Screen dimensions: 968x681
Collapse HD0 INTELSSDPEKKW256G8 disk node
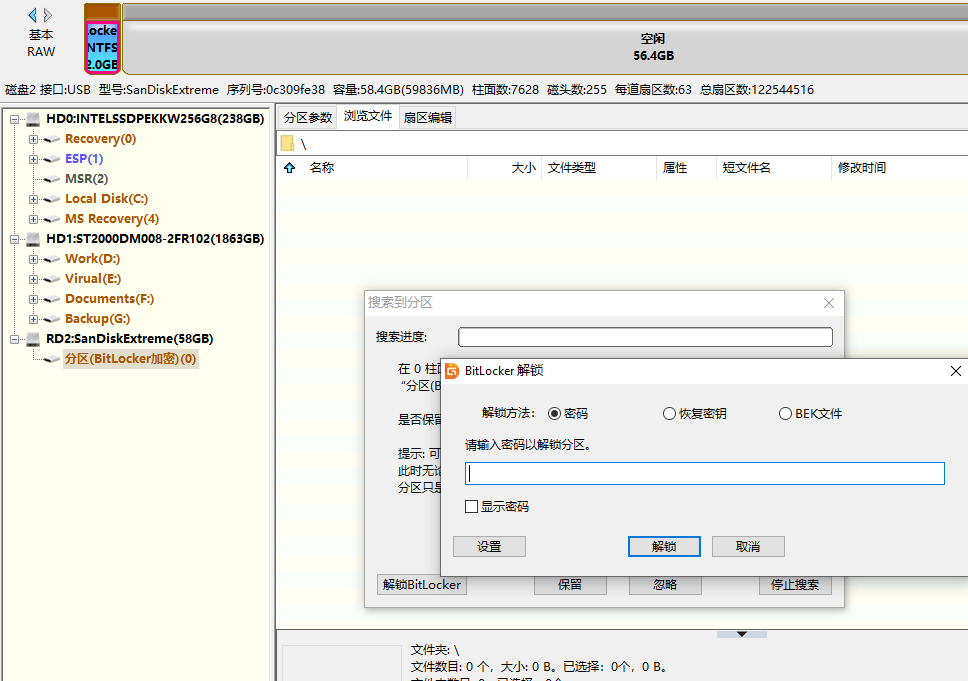tap(14, 119)
